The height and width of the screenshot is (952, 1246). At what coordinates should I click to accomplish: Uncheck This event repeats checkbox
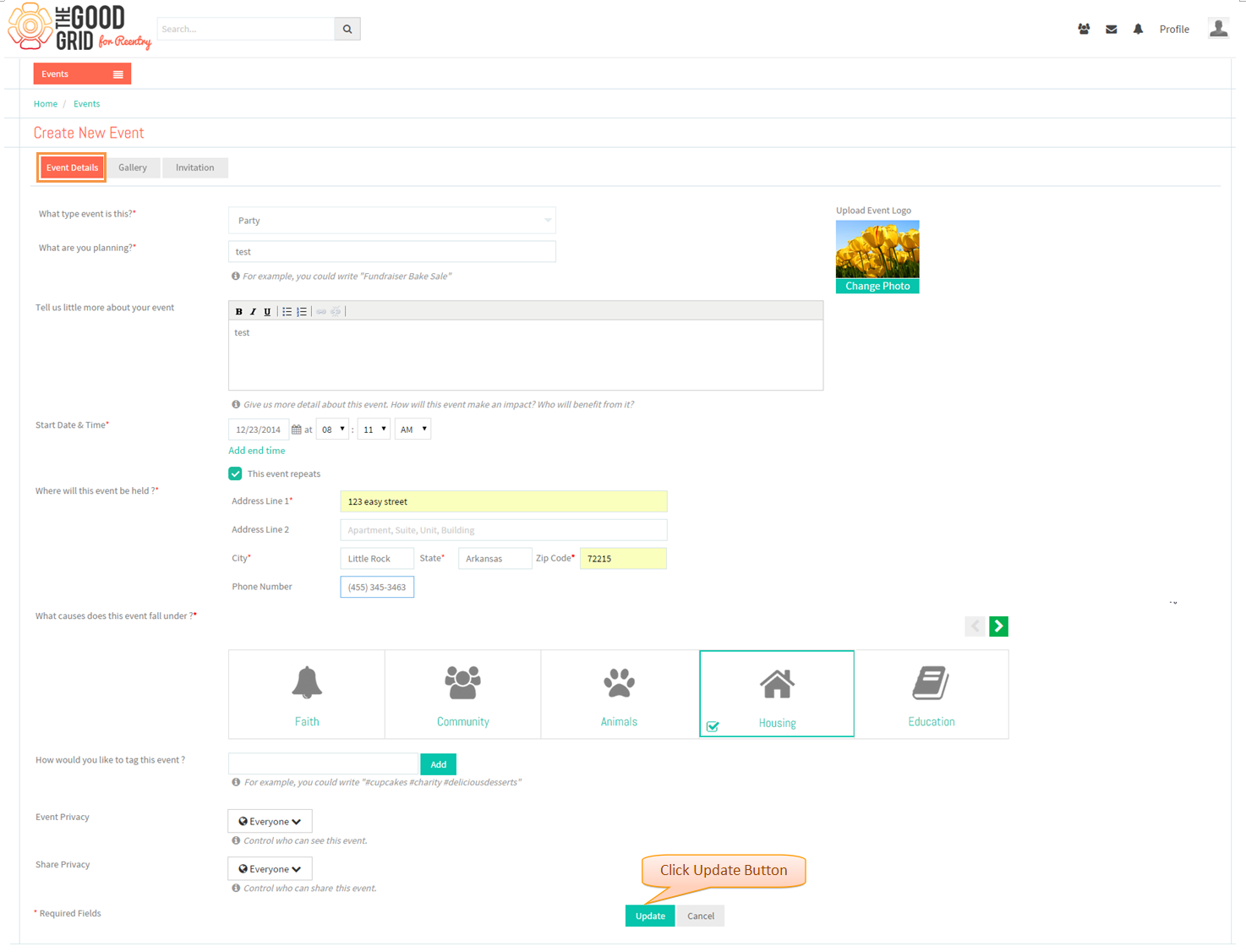pyautogui.click(x=235, y=473)
